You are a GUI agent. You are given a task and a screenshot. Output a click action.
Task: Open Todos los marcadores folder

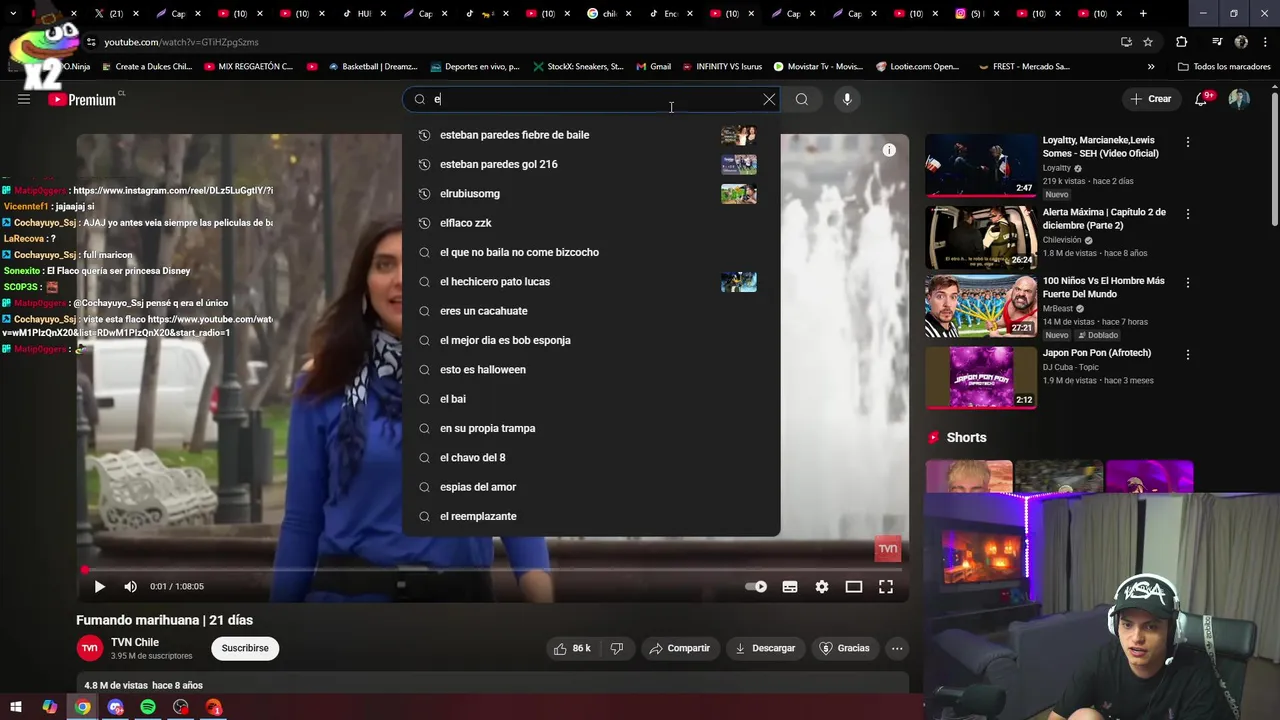point(1224,67)
